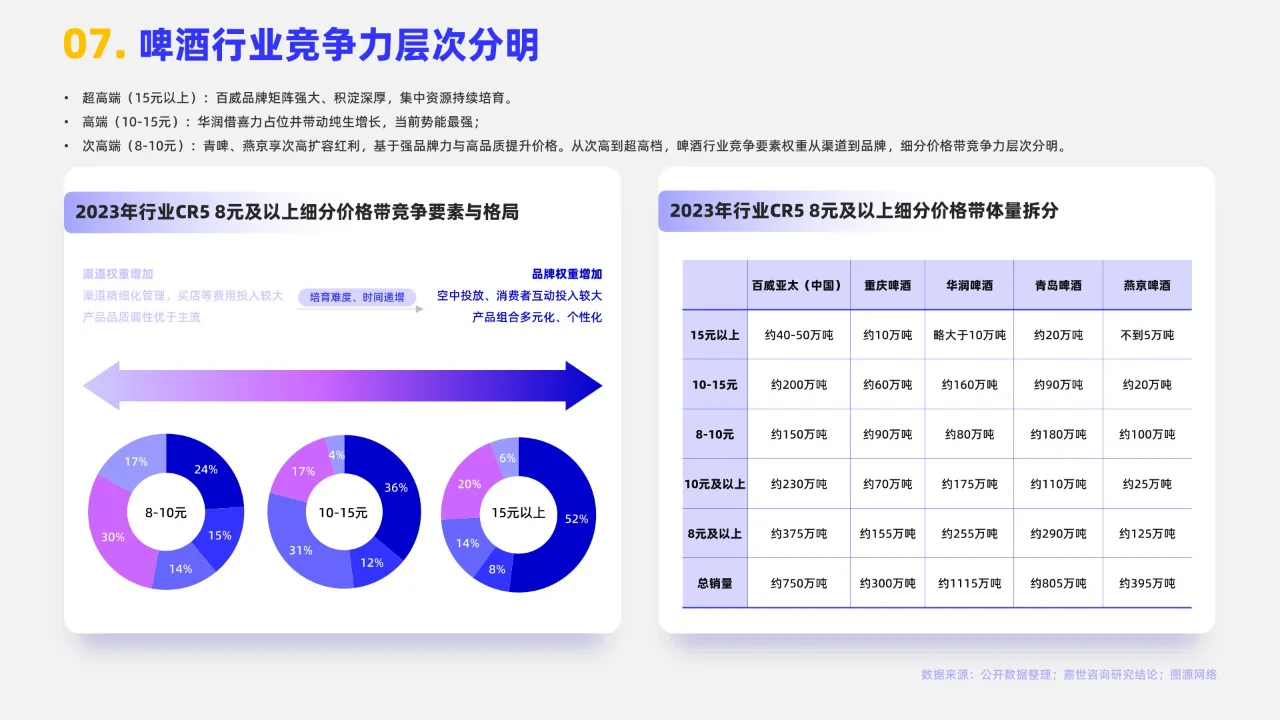
Task: Click the cell 约155万吨
Action: 887,534
